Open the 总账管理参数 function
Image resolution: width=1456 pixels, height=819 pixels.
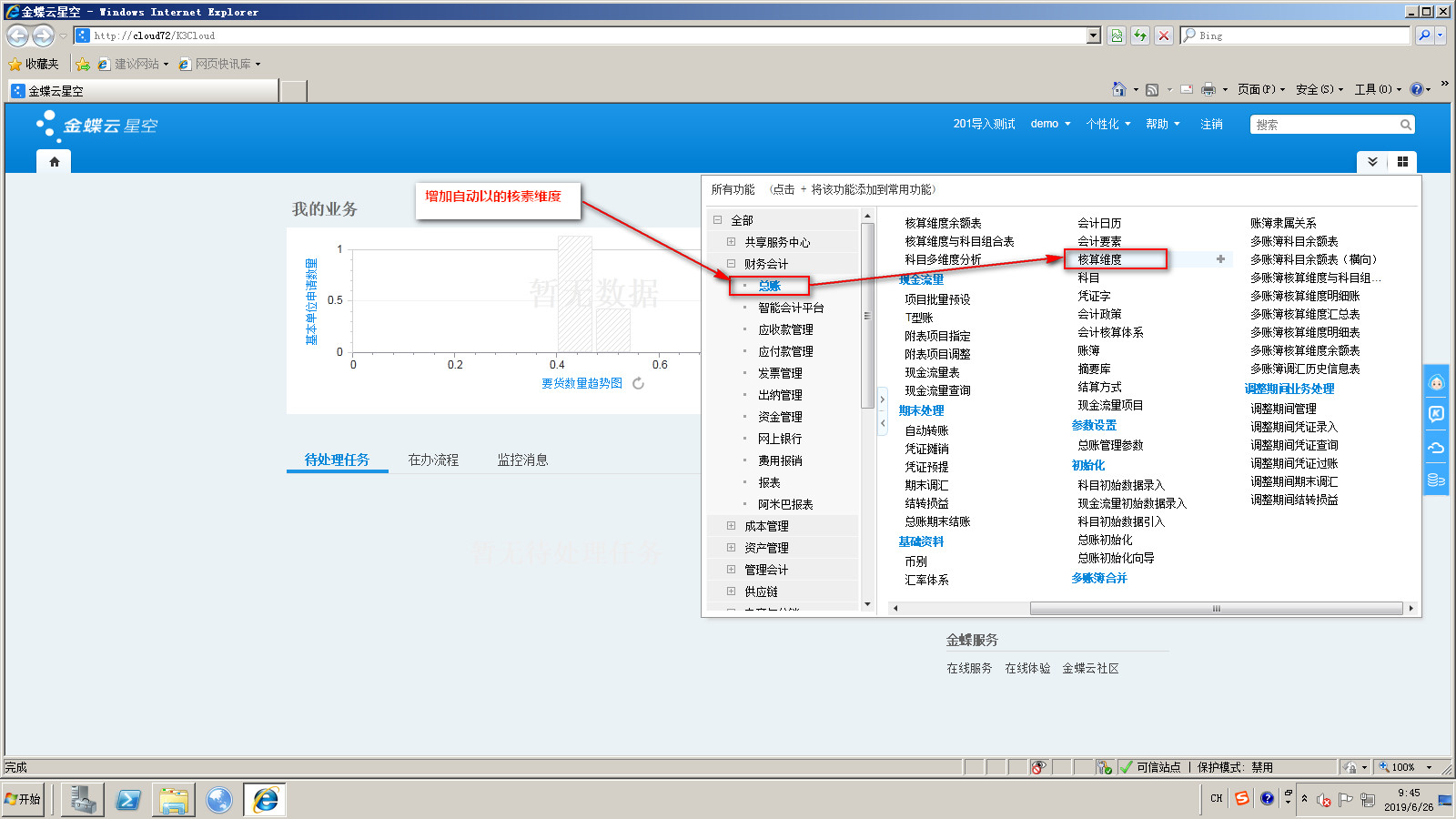[1110, 445]
